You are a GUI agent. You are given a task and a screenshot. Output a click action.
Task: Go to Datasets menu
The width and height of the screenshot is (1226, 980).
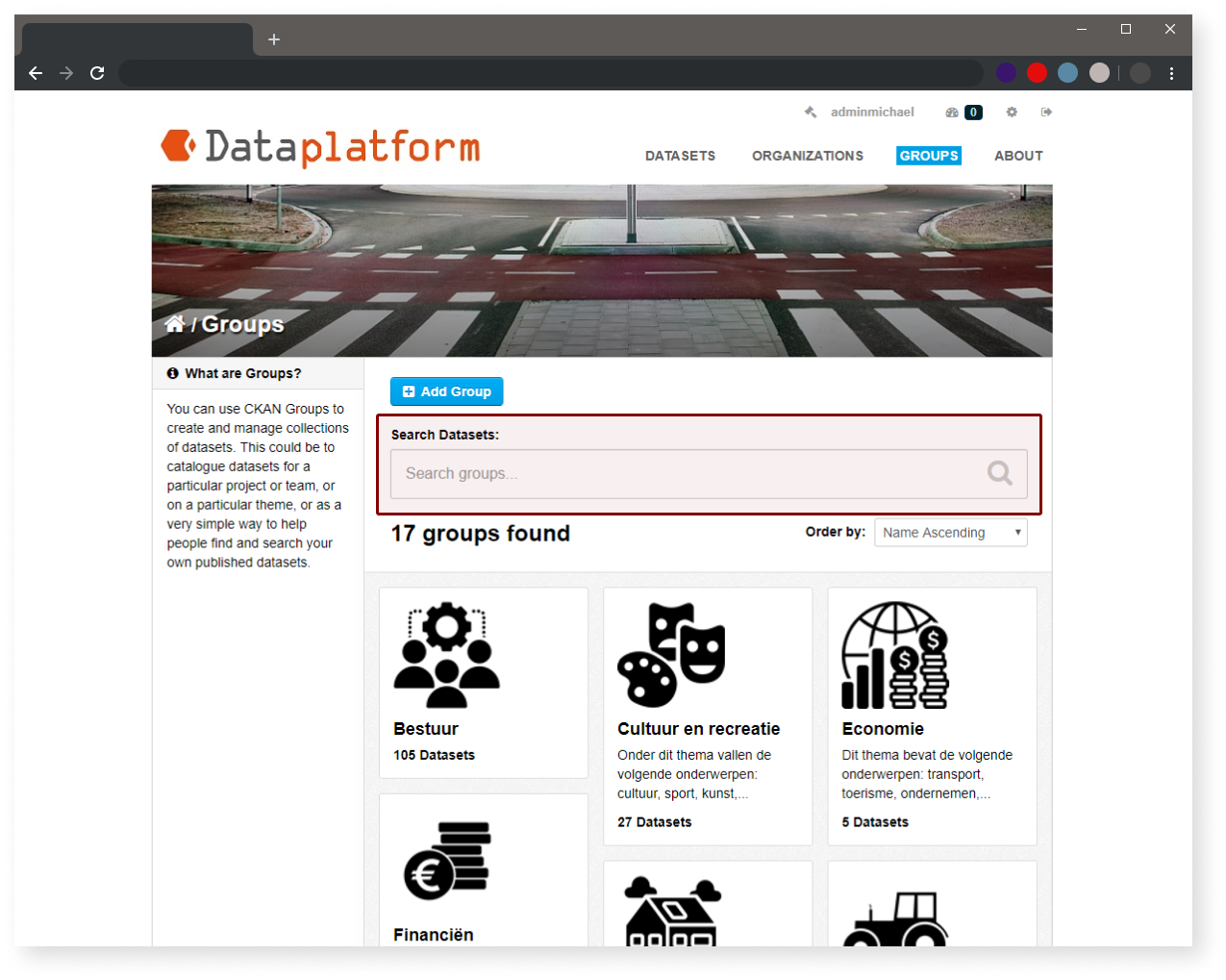coord(680,156)
